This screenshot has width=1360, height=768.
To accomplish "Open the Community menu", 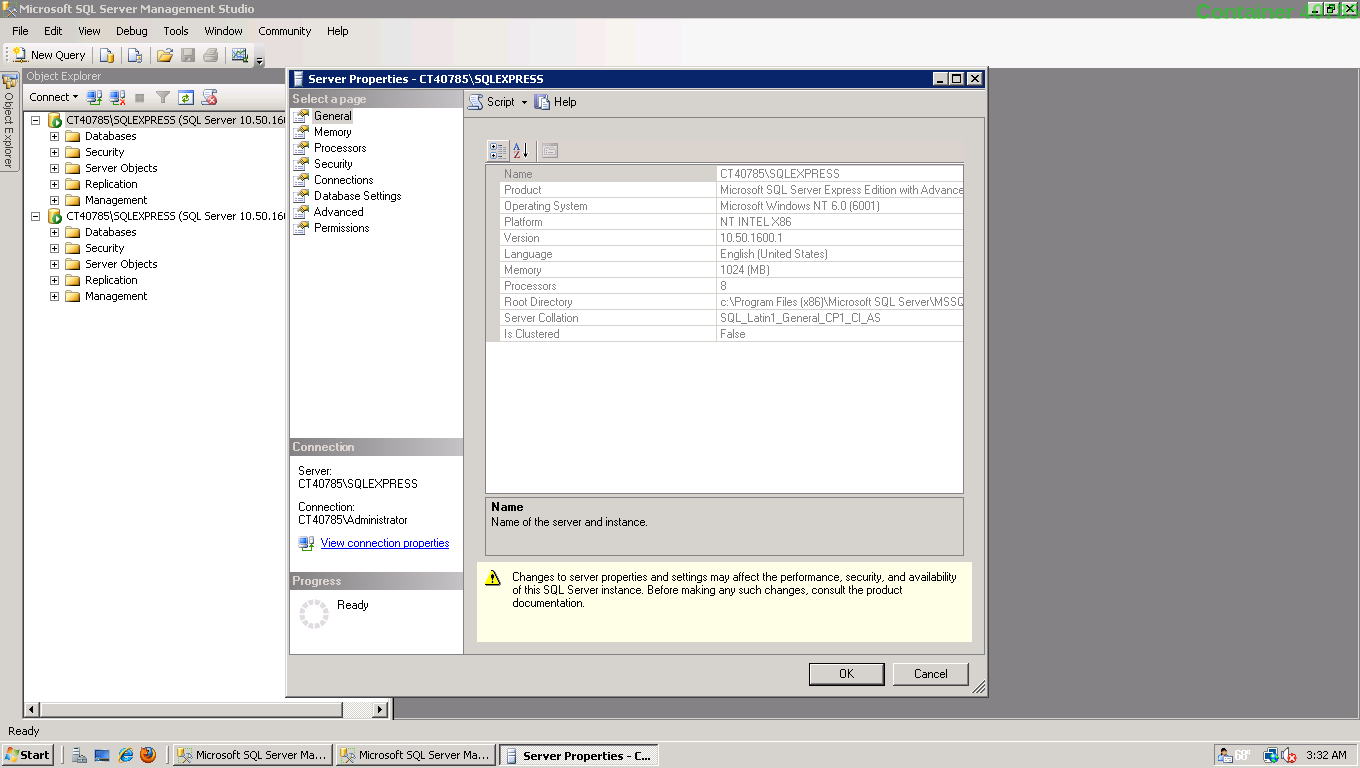I will (284, 31).
